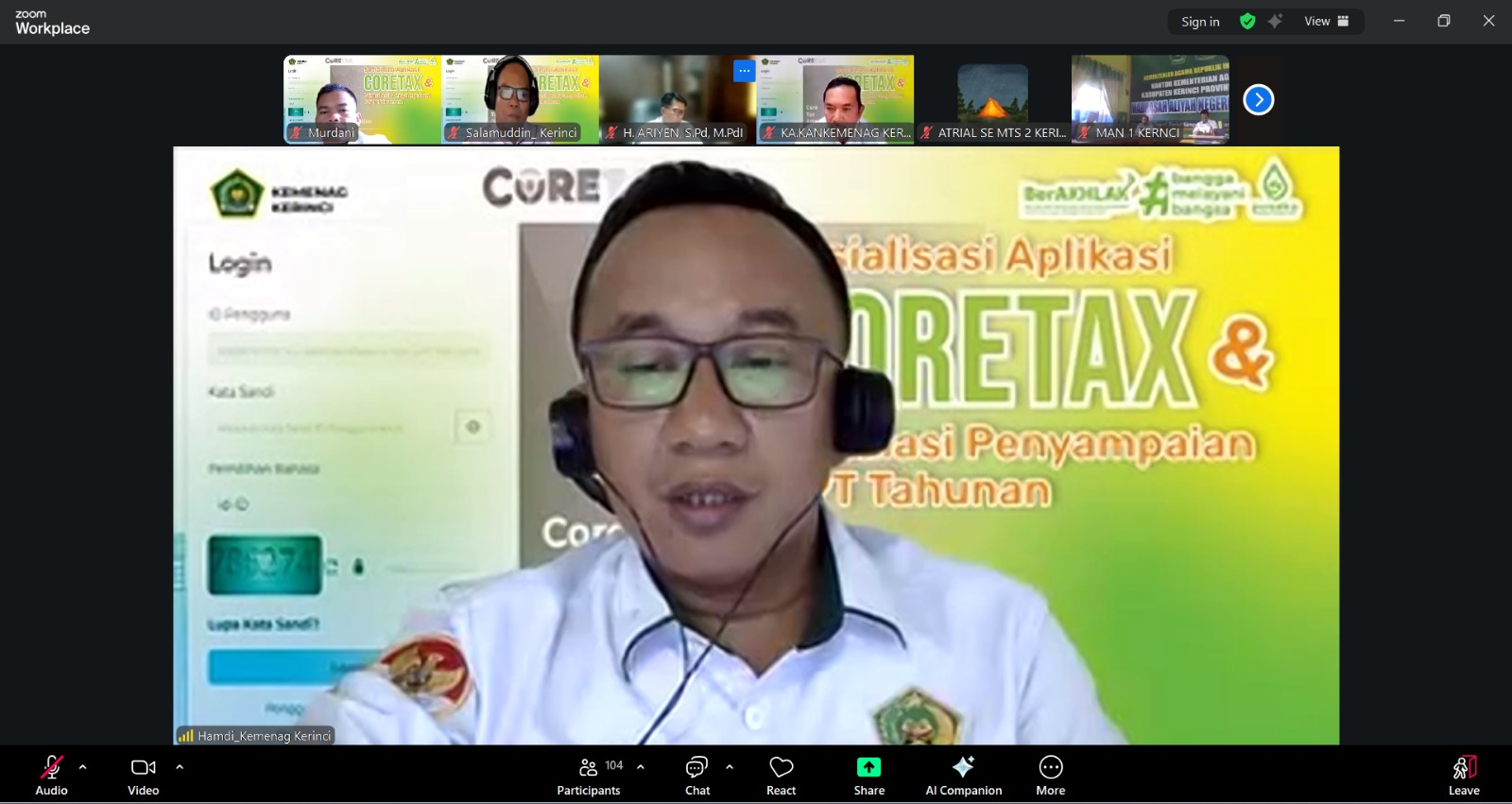Click the green Share screen button
This screenshot has width=1512, height=804.
(868, 775)
